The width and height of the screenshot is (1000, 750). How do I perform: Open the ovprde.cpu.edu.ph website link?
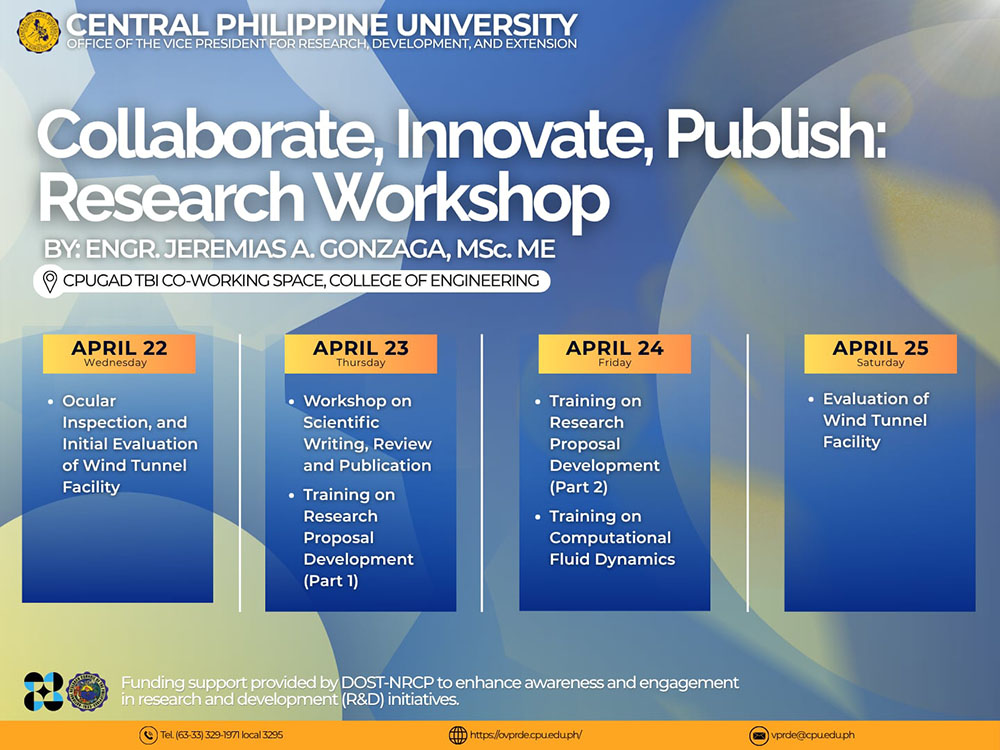(525, 735)
